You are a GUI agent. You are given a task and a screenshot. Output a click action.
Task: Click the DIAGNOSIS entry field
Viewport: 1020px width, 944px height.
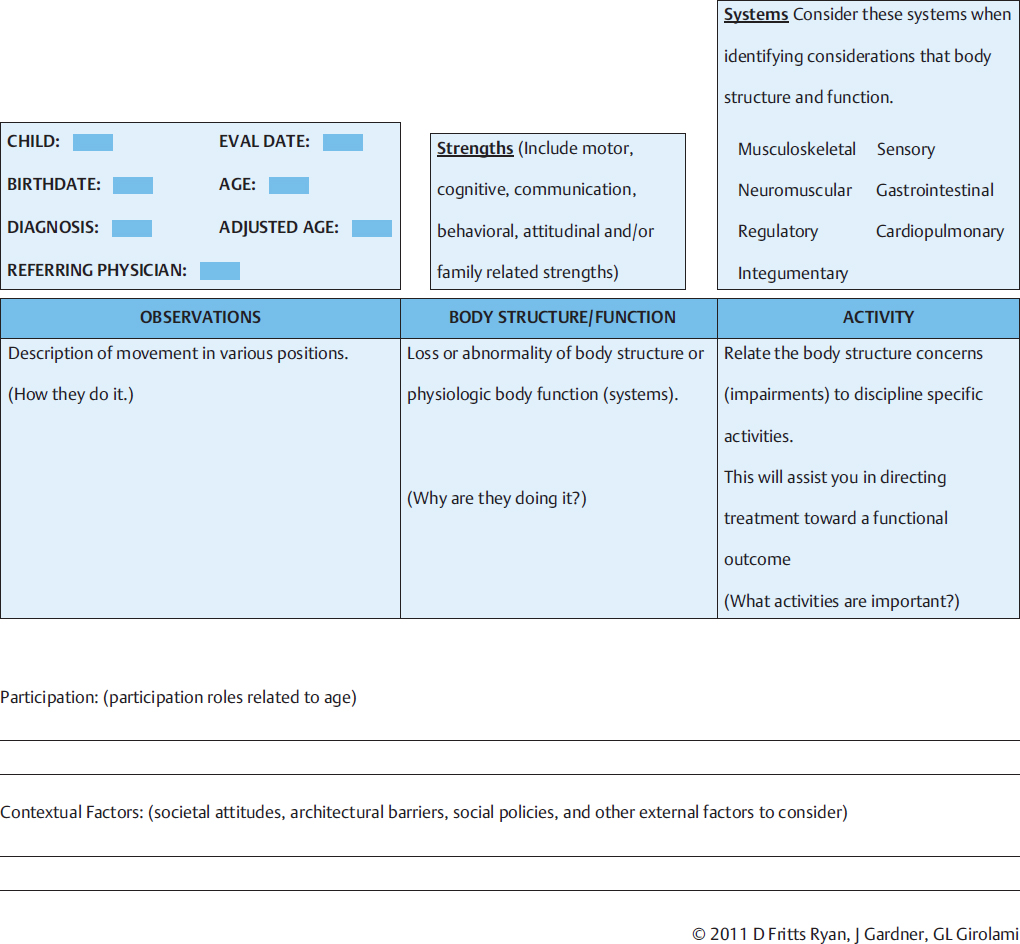click(132, 228)
